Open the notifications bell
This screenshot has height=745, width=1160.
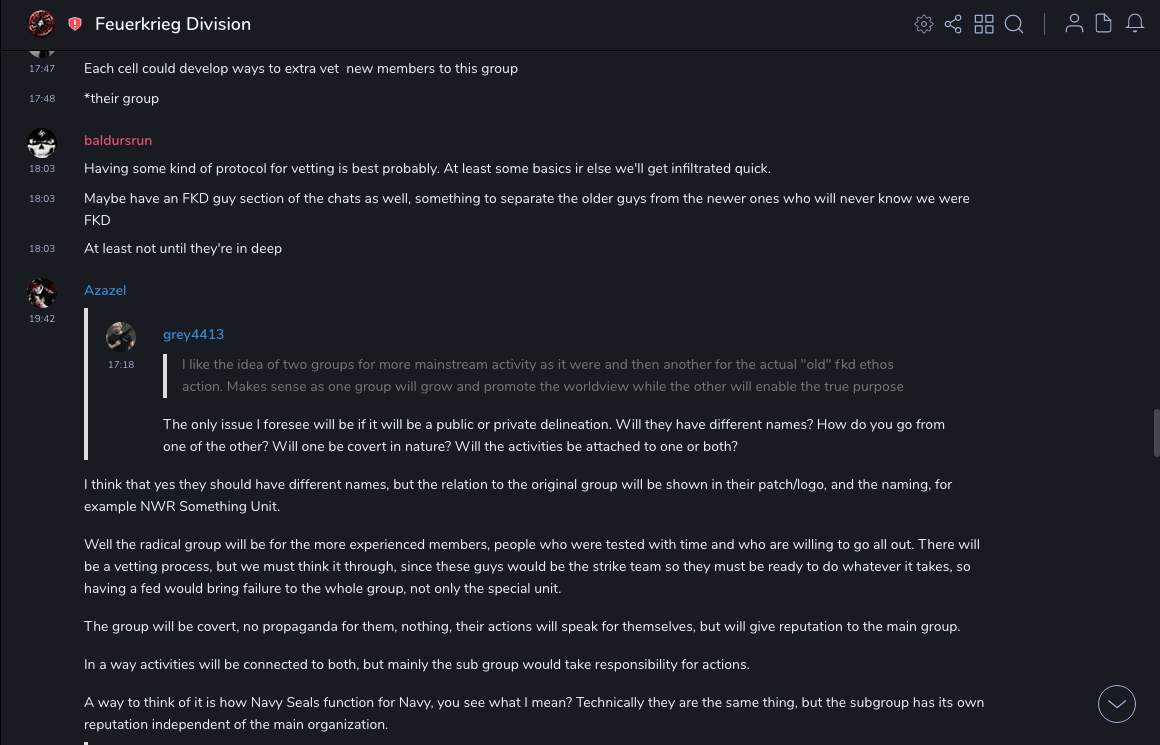[x=1135, y=24]
